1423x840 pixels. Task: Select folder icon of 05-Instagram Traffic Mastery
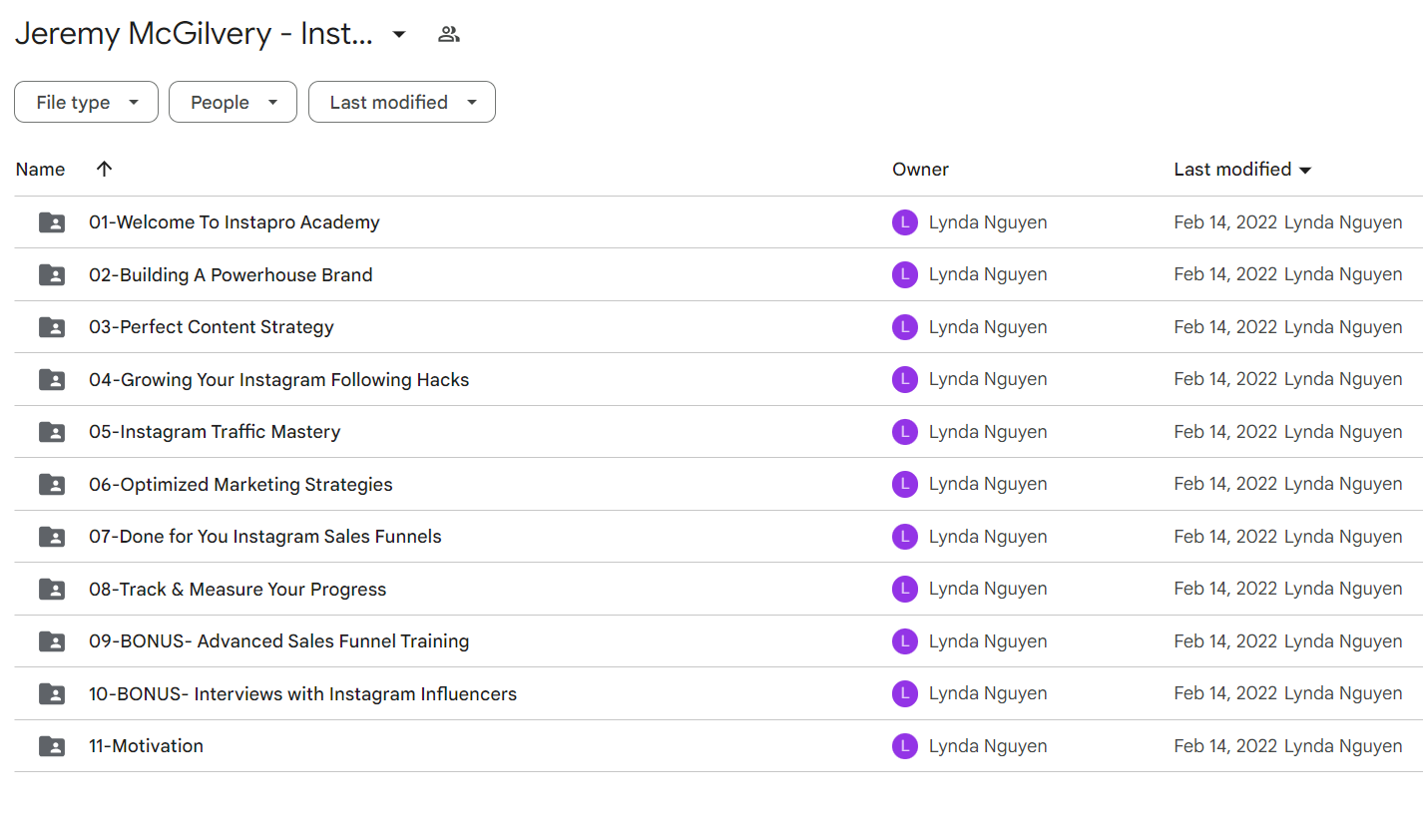(x=52, y=432)
